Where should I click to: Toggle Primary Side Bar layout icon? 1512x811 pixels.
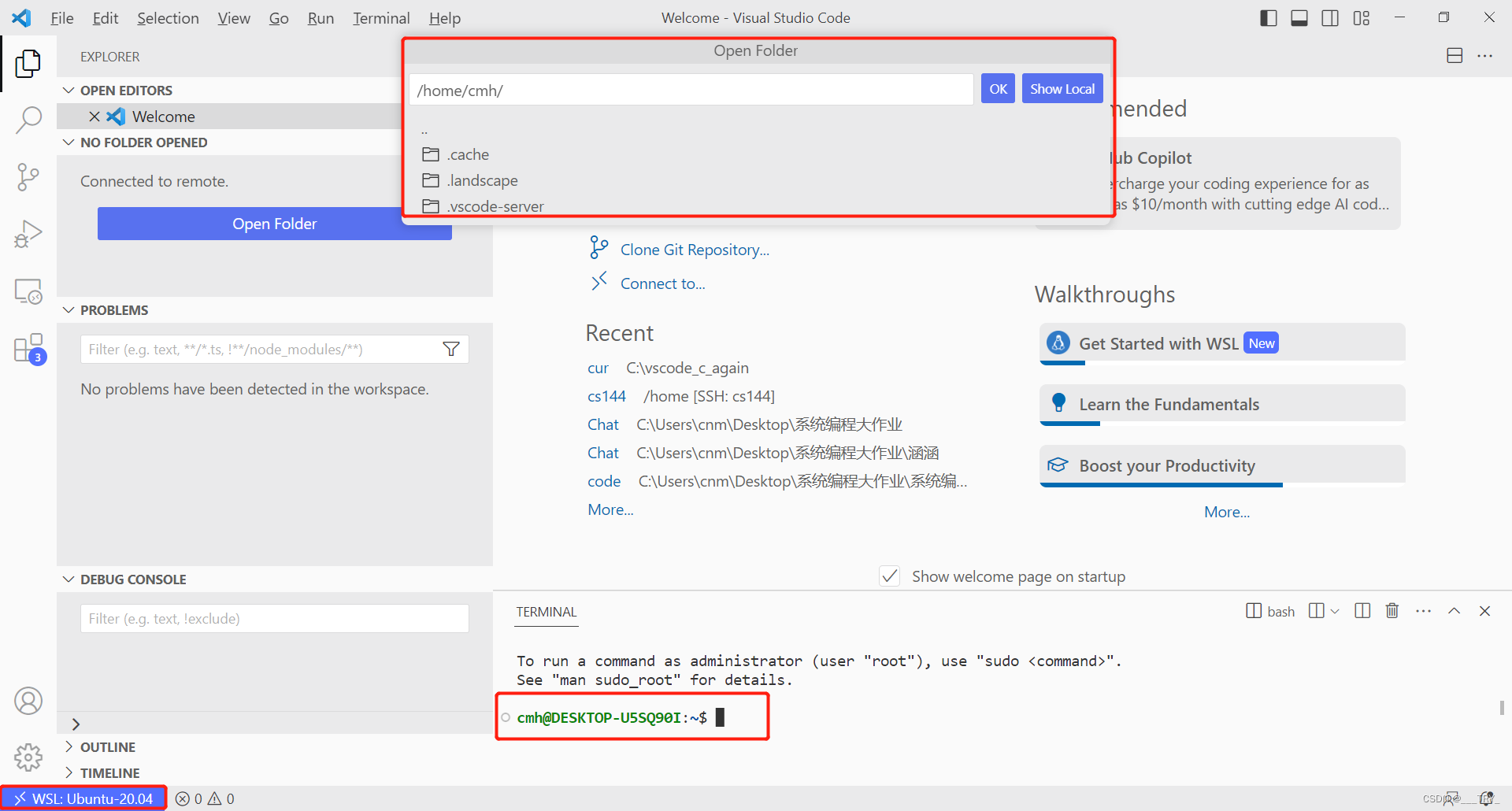tap(1269, 18)
